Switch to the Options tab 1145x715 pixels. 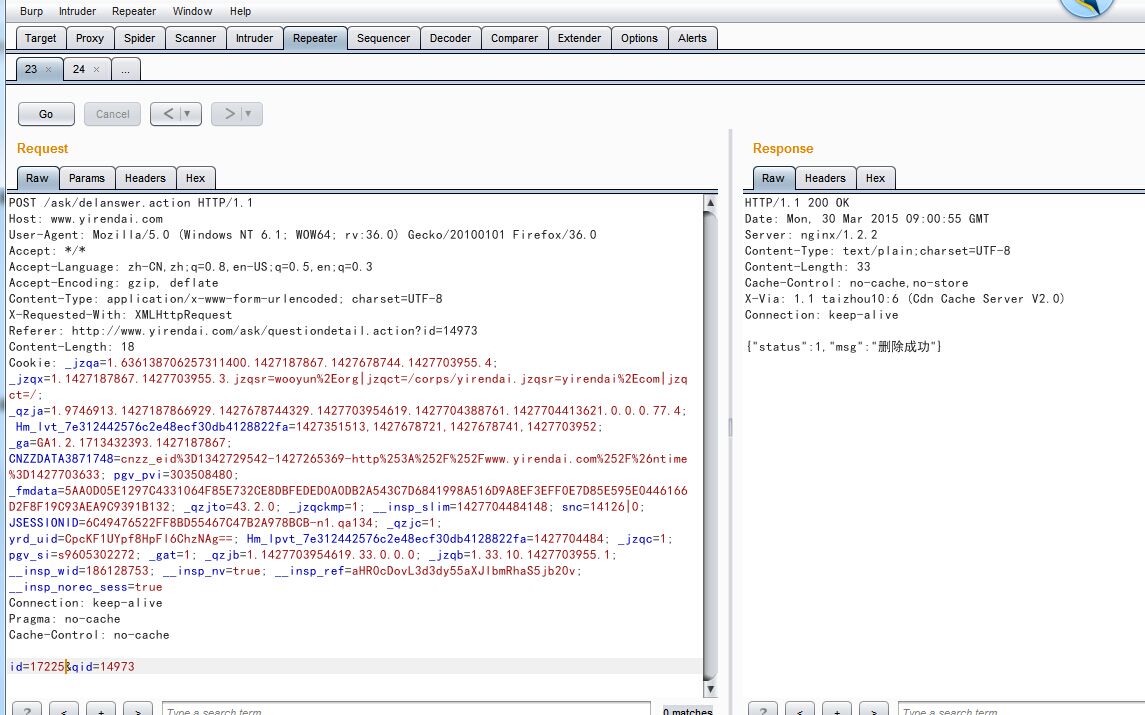[x=639, y=38]
